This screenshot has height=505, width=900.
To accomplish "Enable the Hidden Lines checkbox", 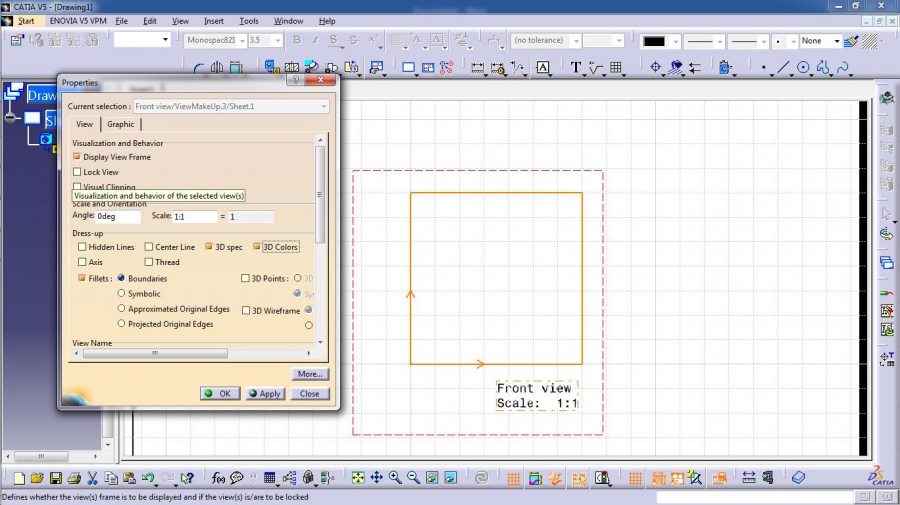I will coord(82,247).
